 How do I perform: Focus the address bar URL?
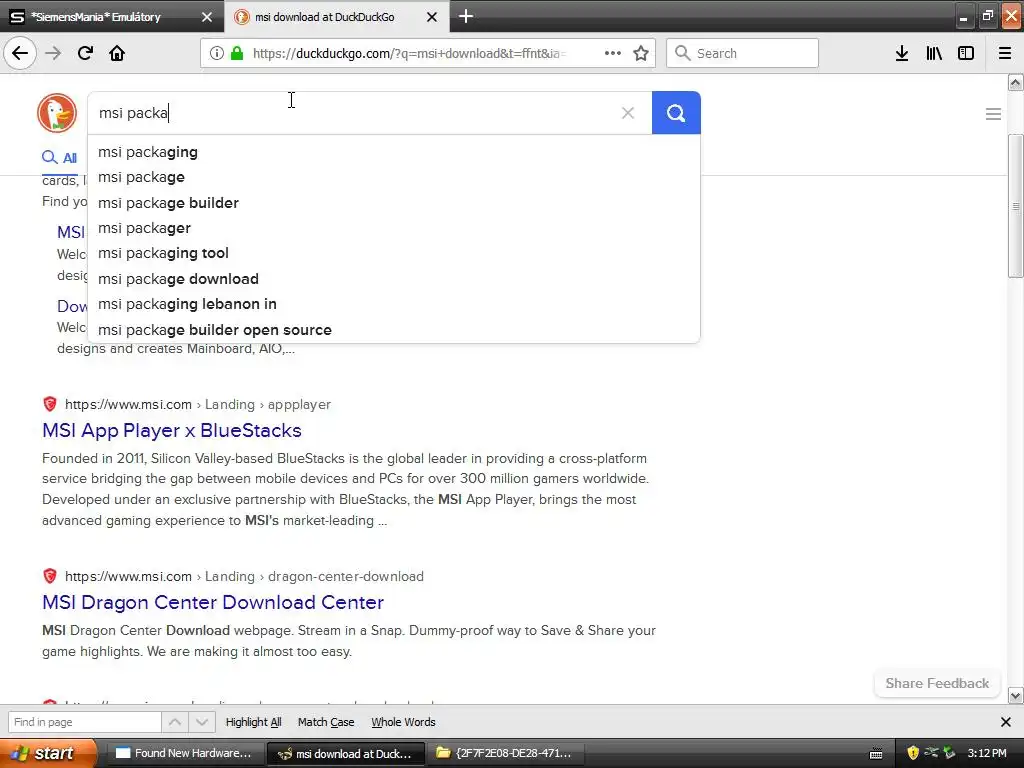409,53
